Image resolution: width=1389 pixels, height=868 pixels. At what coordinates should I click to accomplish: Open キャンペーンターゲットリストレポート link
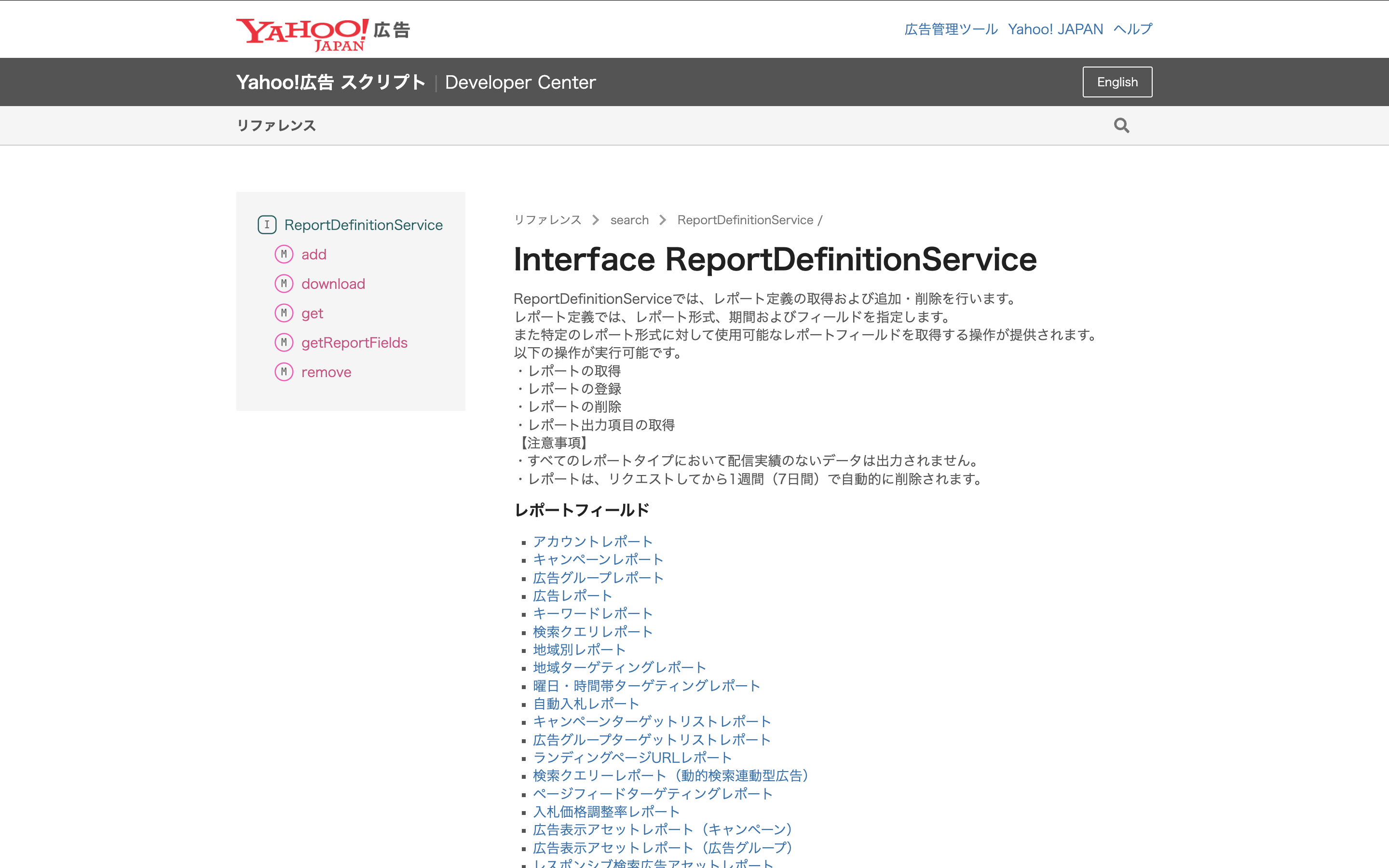652,721
